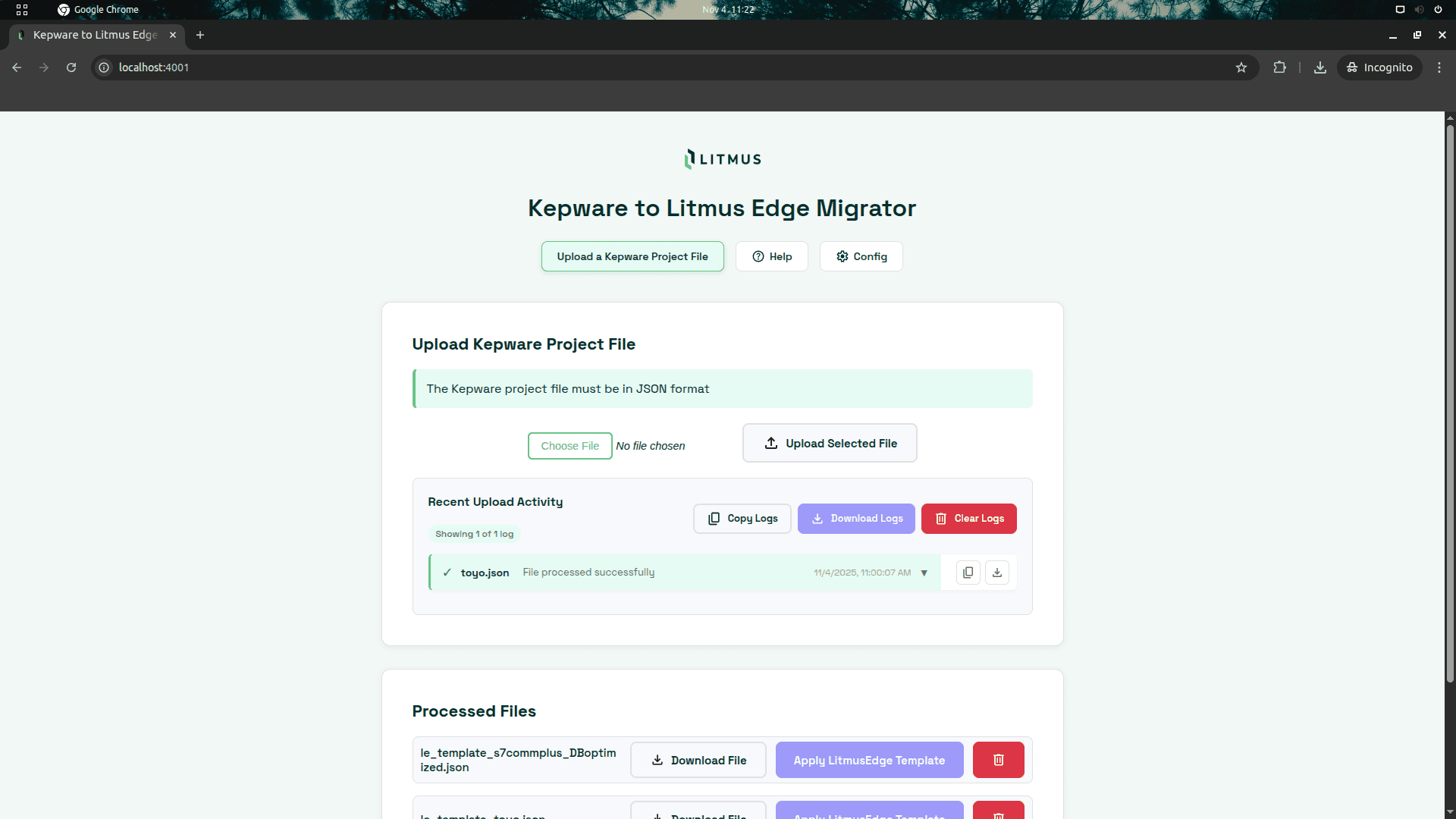
Task: Open site information in the address bar
Action: [x=102, y=67]
